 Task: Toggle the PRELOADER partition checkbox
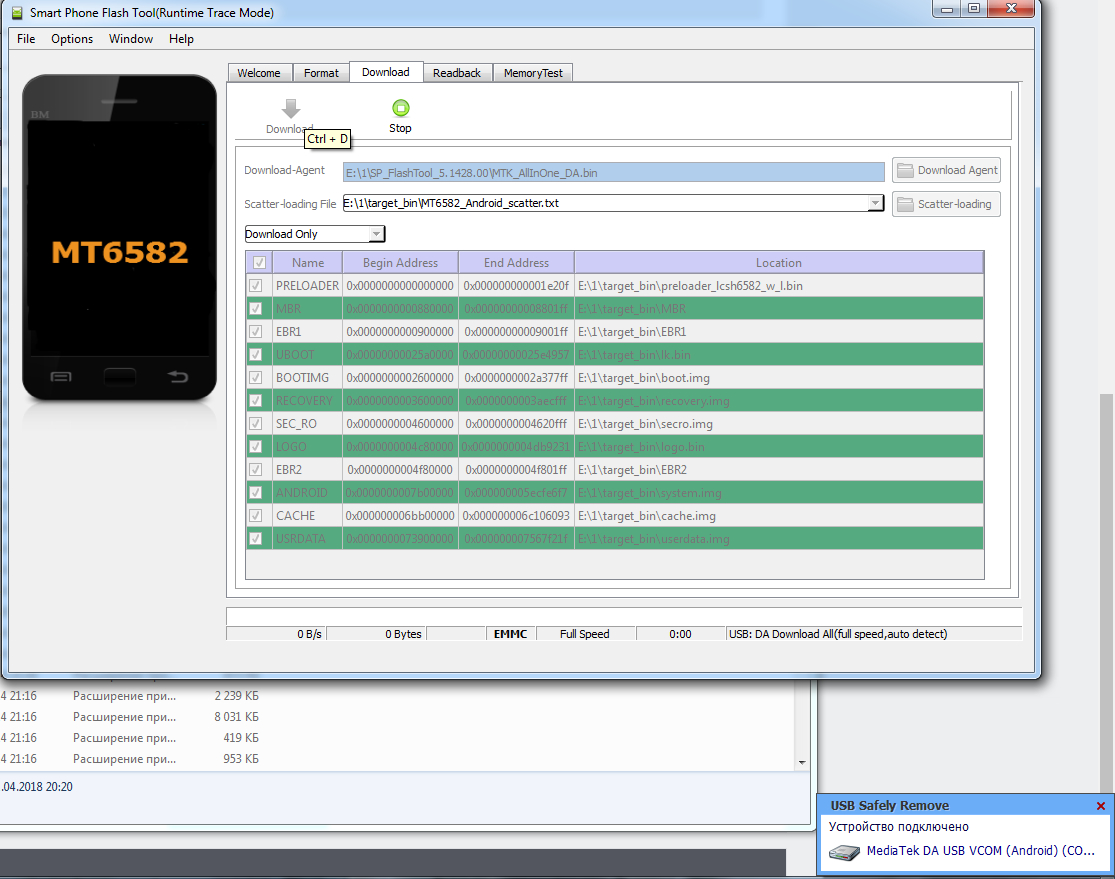259,286
